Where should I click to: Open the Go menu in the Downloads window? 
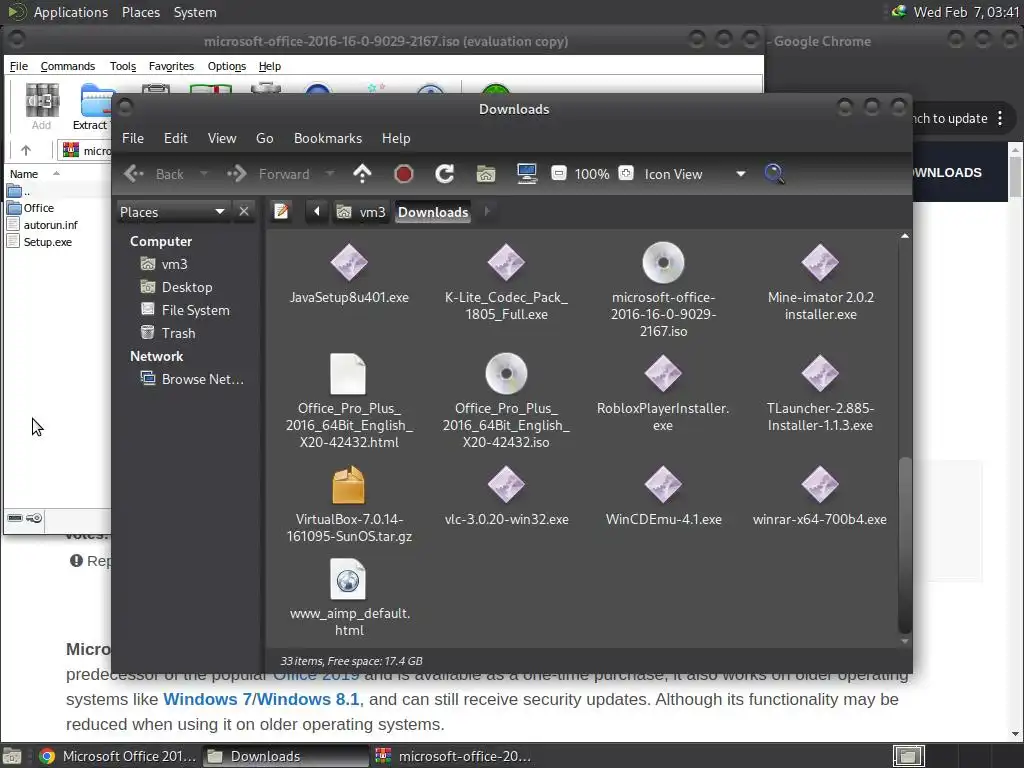pos(264,138)
